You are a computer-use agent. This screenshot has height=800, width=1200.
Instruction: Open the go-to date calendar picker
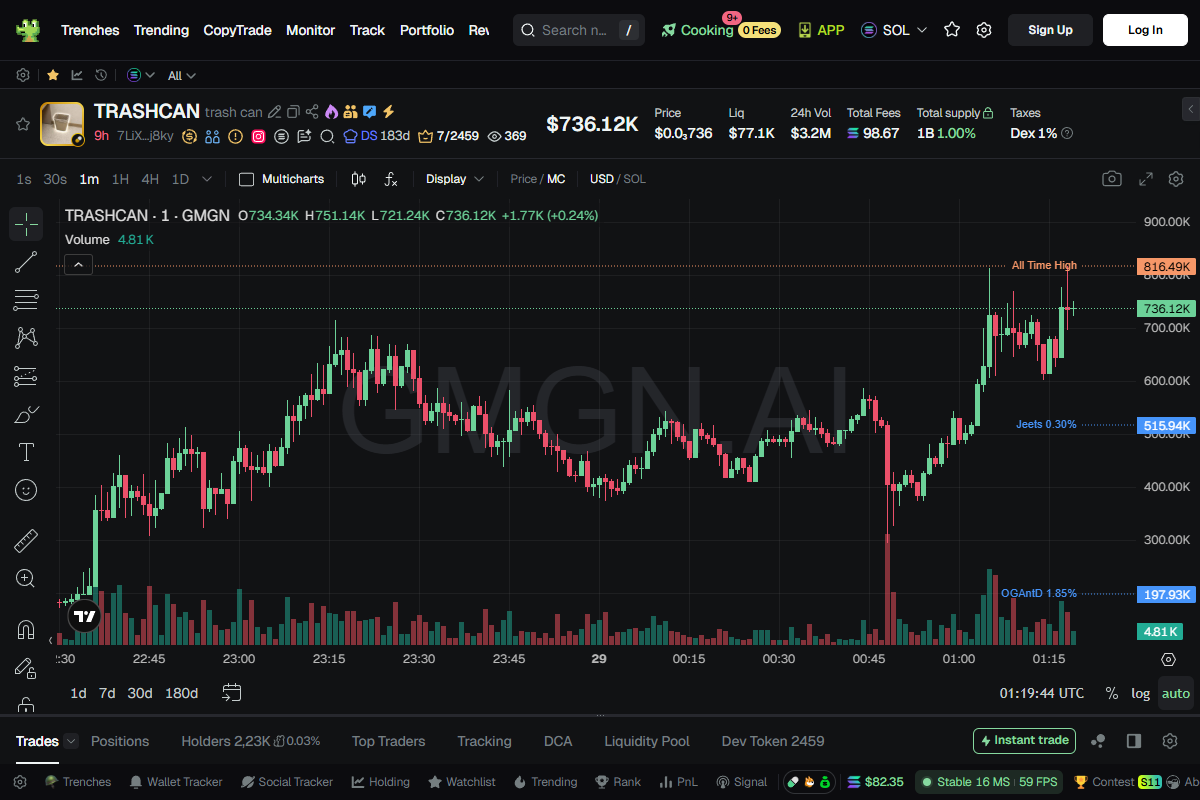click(232, 693)
